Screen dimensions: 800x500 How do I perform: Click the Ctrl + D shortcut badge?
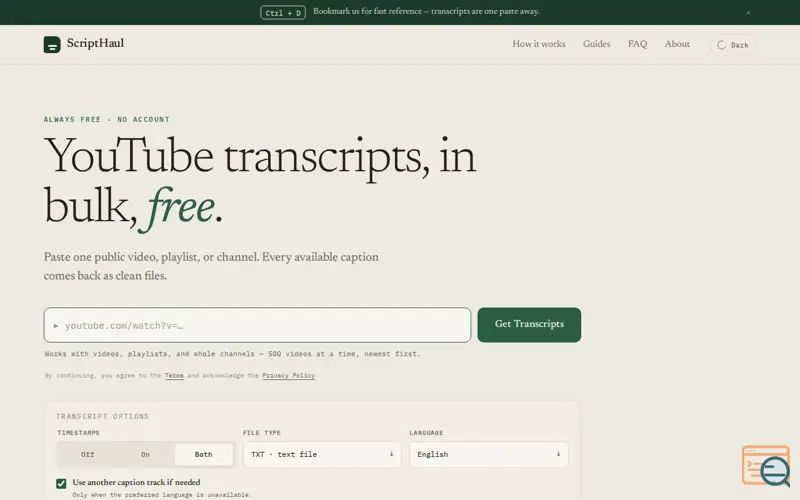[283, 13]
